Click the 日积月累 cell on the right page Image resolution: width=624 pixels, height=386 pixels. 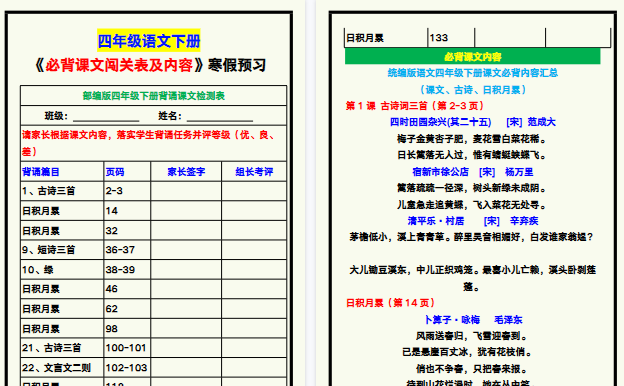pos(386,38)
